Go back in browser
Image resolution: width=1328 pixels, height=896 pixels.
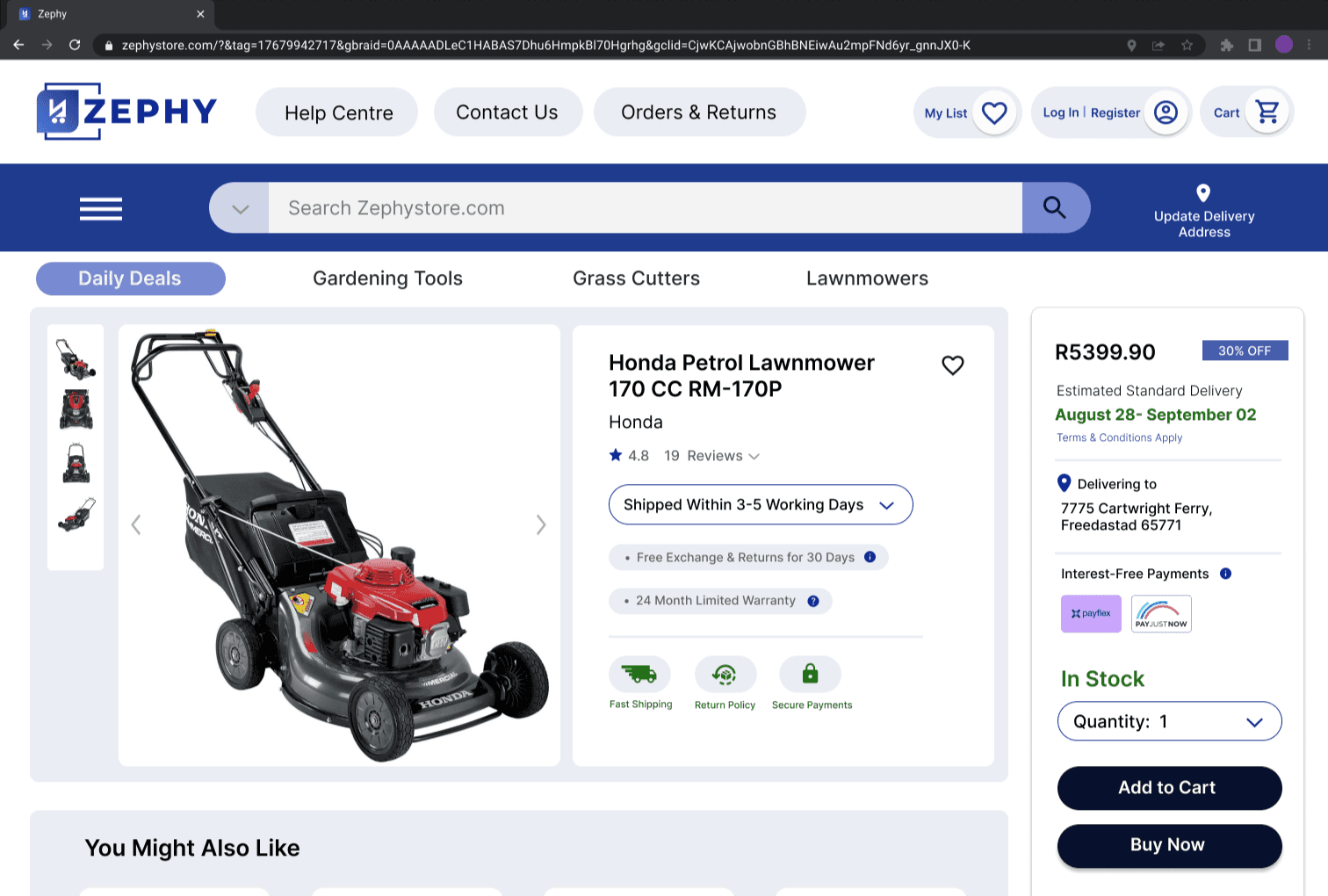click(x=18, y=45)
